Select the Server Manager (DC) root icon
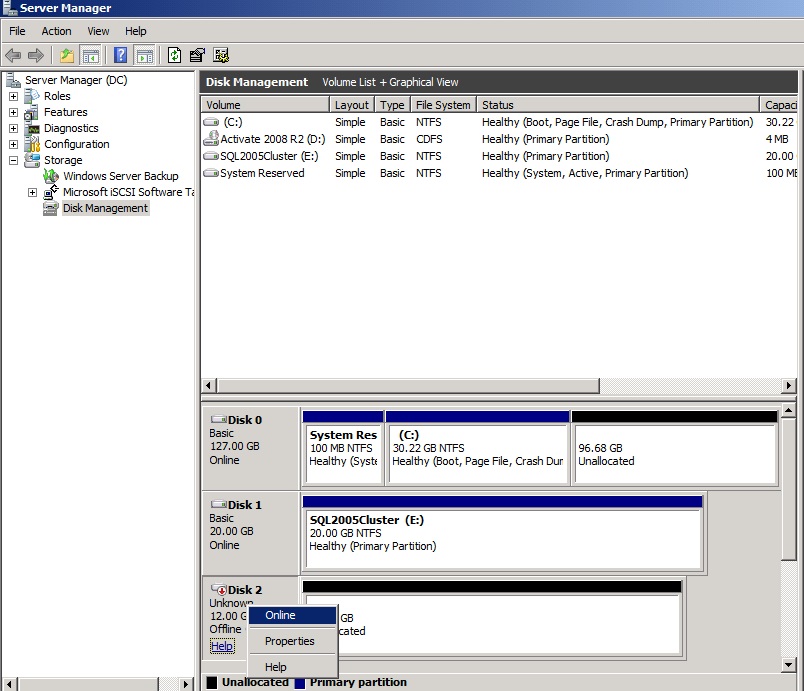Screen dimensions: 804x691 [x=13, y=80]
